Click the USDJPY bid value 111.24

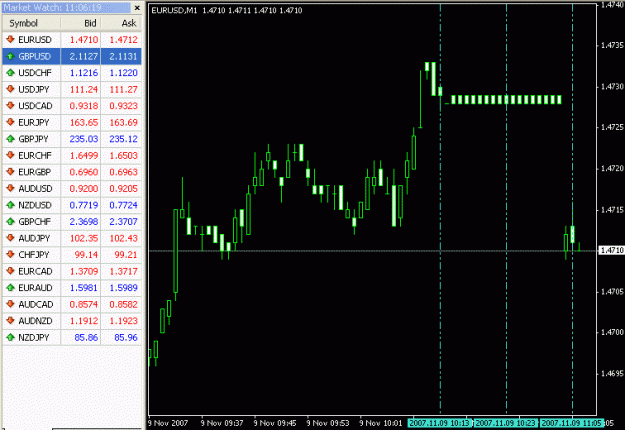[x=84, y=89]
